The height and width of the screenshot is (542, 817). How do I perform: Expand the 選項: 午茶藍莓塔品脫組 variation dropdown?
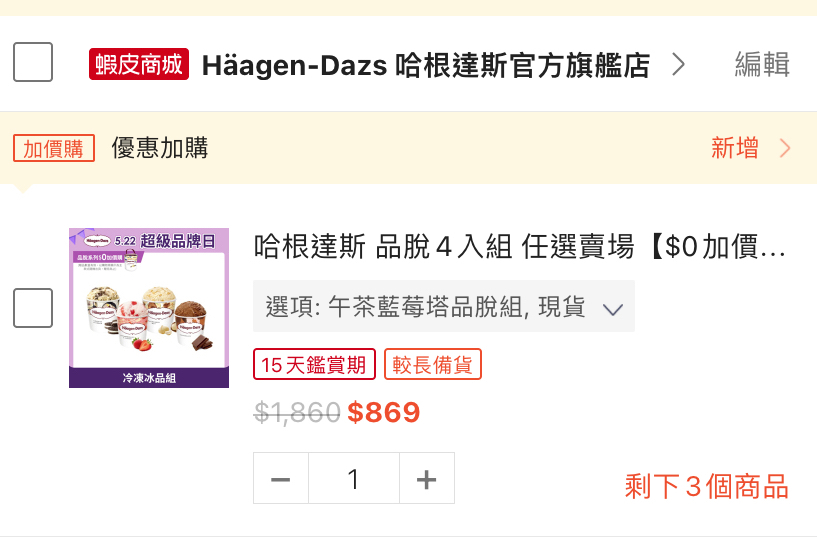[444, 306]
